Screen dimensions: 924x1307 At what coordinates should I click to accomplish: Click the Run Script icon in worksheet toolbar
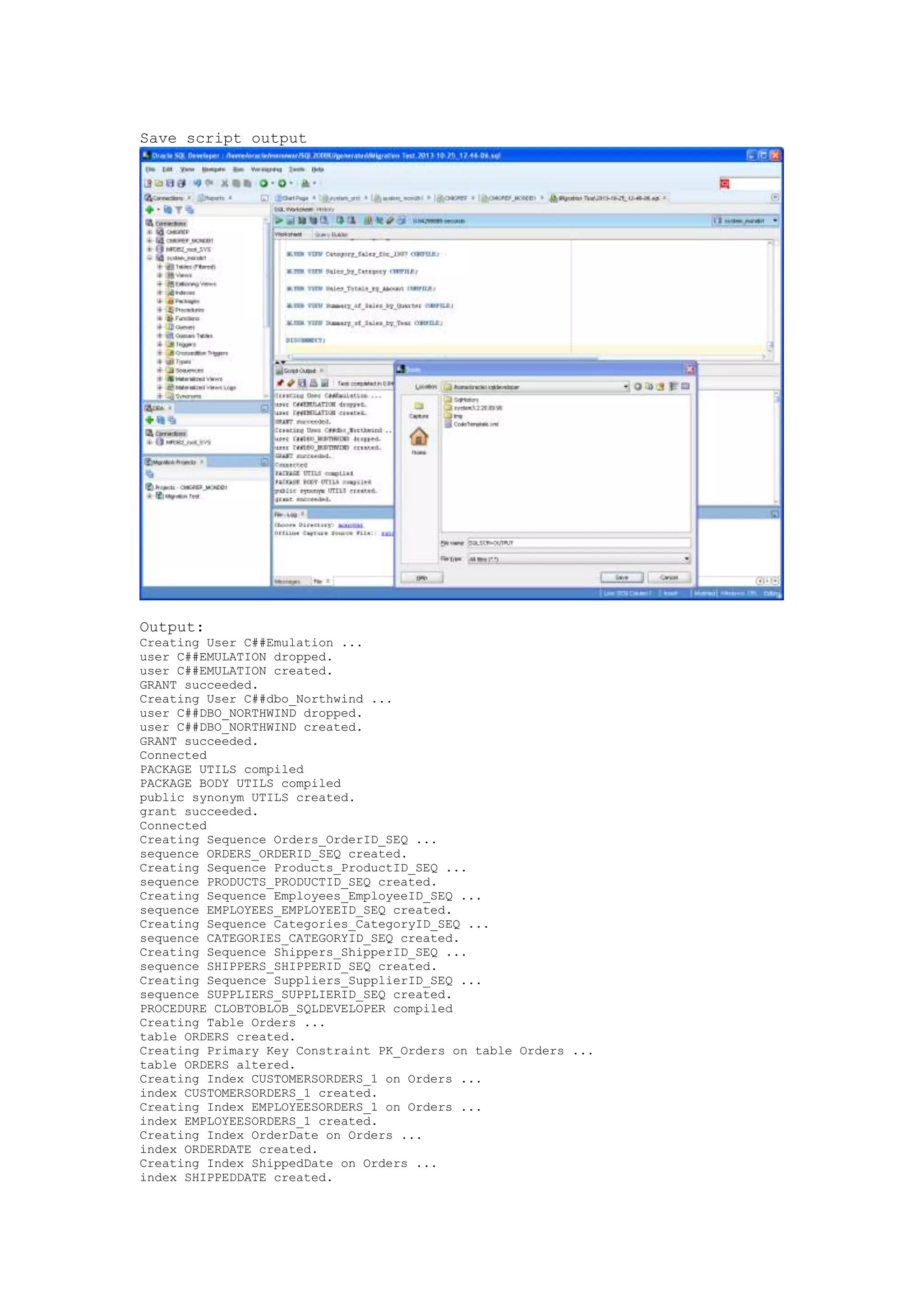point(290,220)
